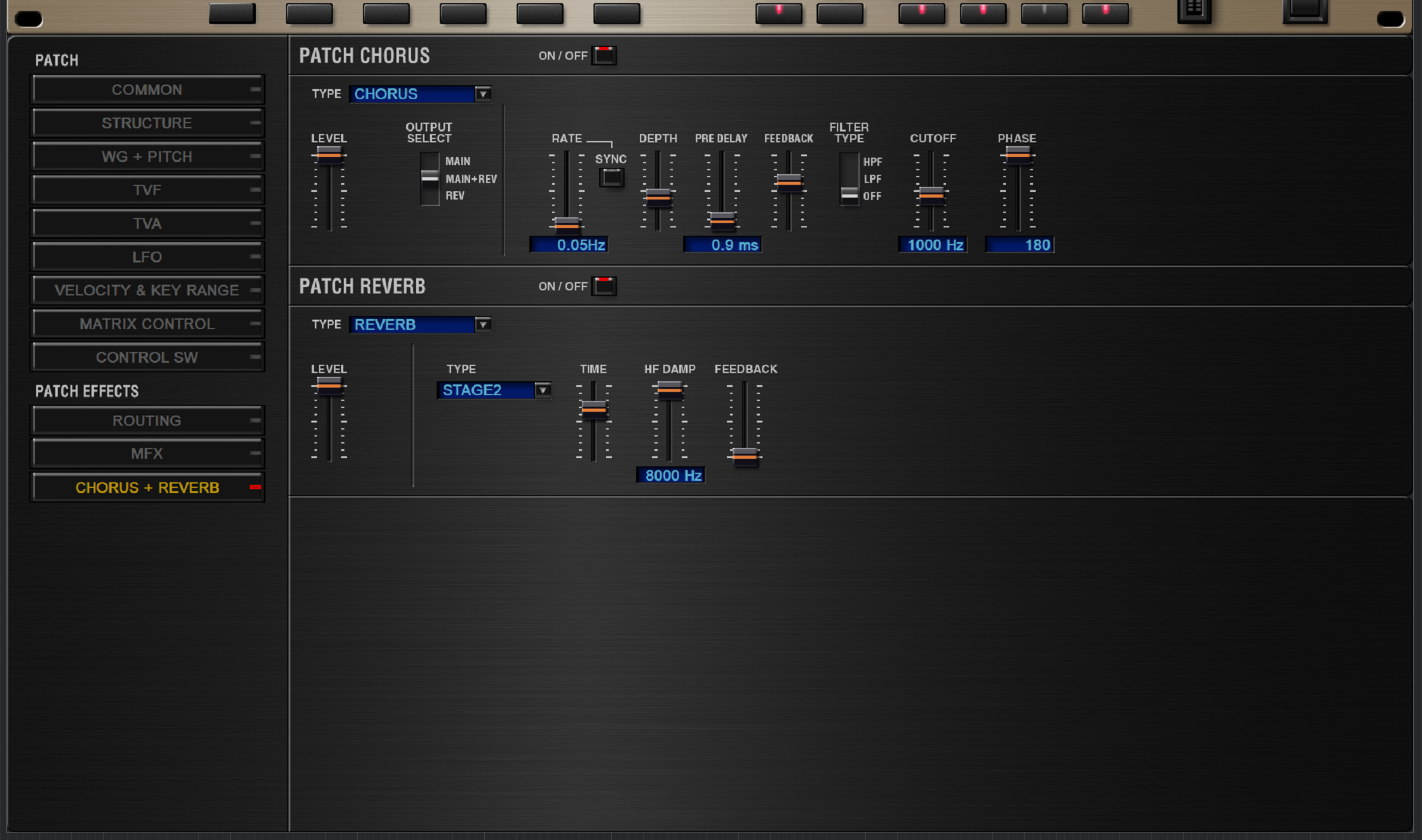Click the 0.05Hz rate value field
The width and height of the screenshot is (1422, 840).
pyautogui.click(x=569, y=245)
